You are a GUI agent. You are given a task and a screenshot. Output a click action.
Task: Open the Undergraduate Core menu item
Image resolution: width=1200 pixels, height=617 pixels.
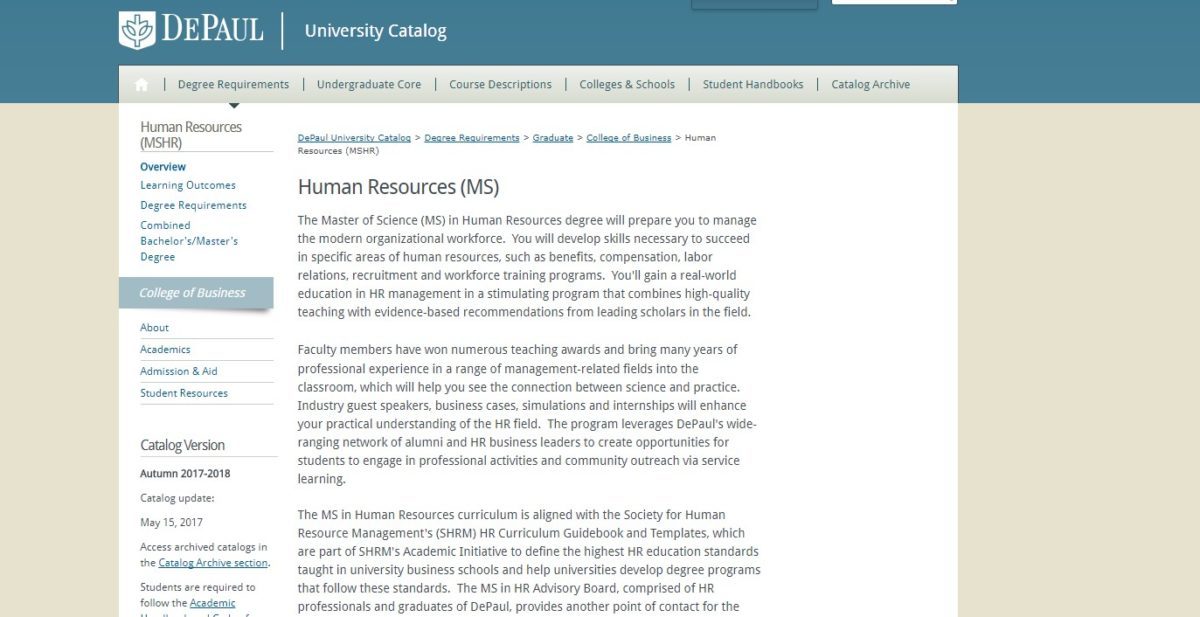[x=369, y=85]
